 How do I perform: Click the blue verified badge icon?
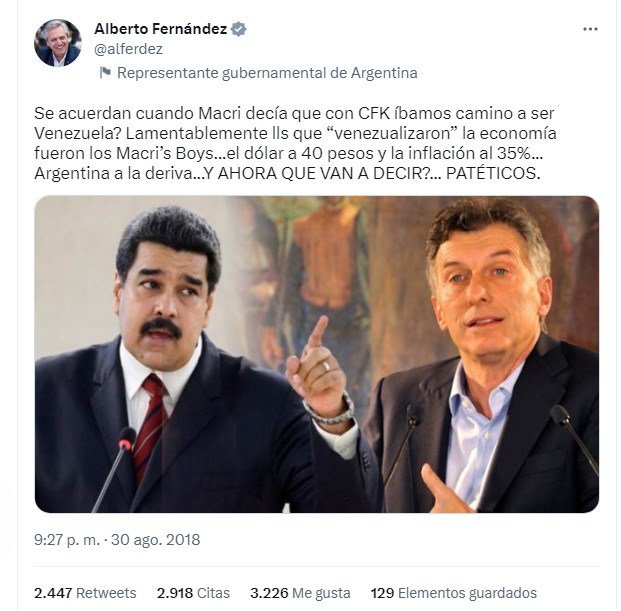pos(238,29)
